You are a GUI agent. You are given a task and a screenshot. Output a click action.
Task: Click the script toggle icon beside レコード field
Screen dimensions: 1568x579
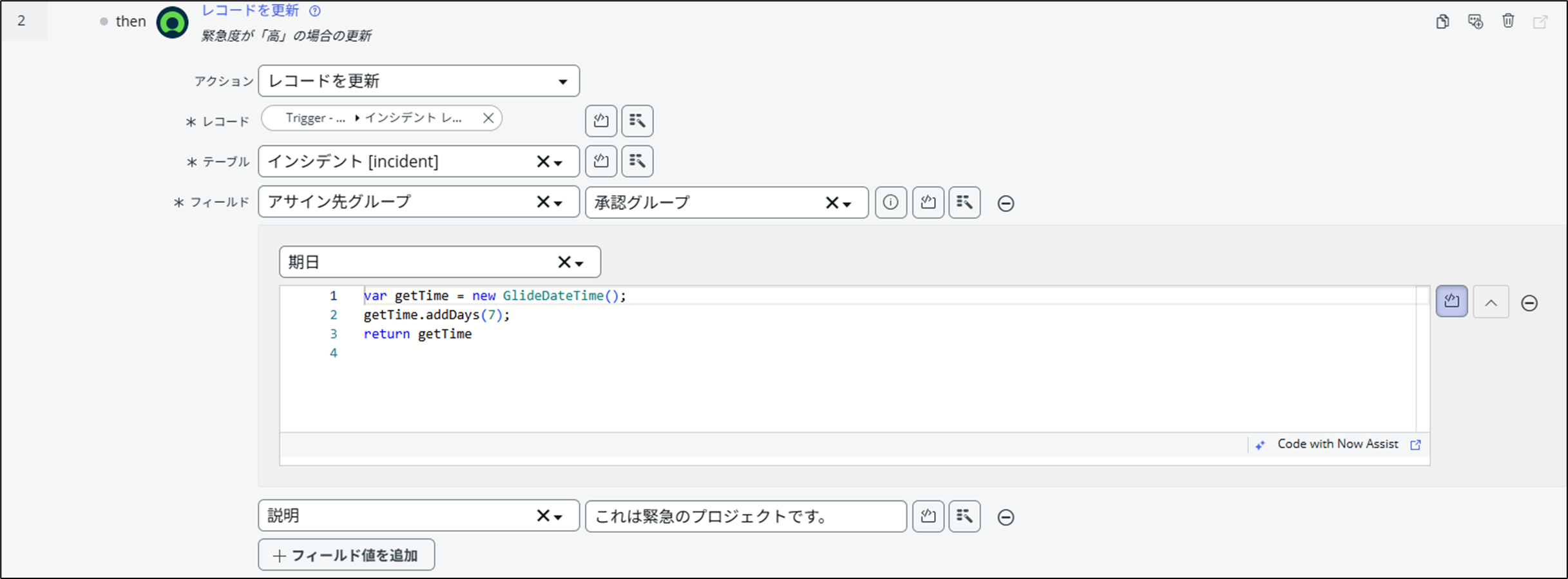pos(600,121)
